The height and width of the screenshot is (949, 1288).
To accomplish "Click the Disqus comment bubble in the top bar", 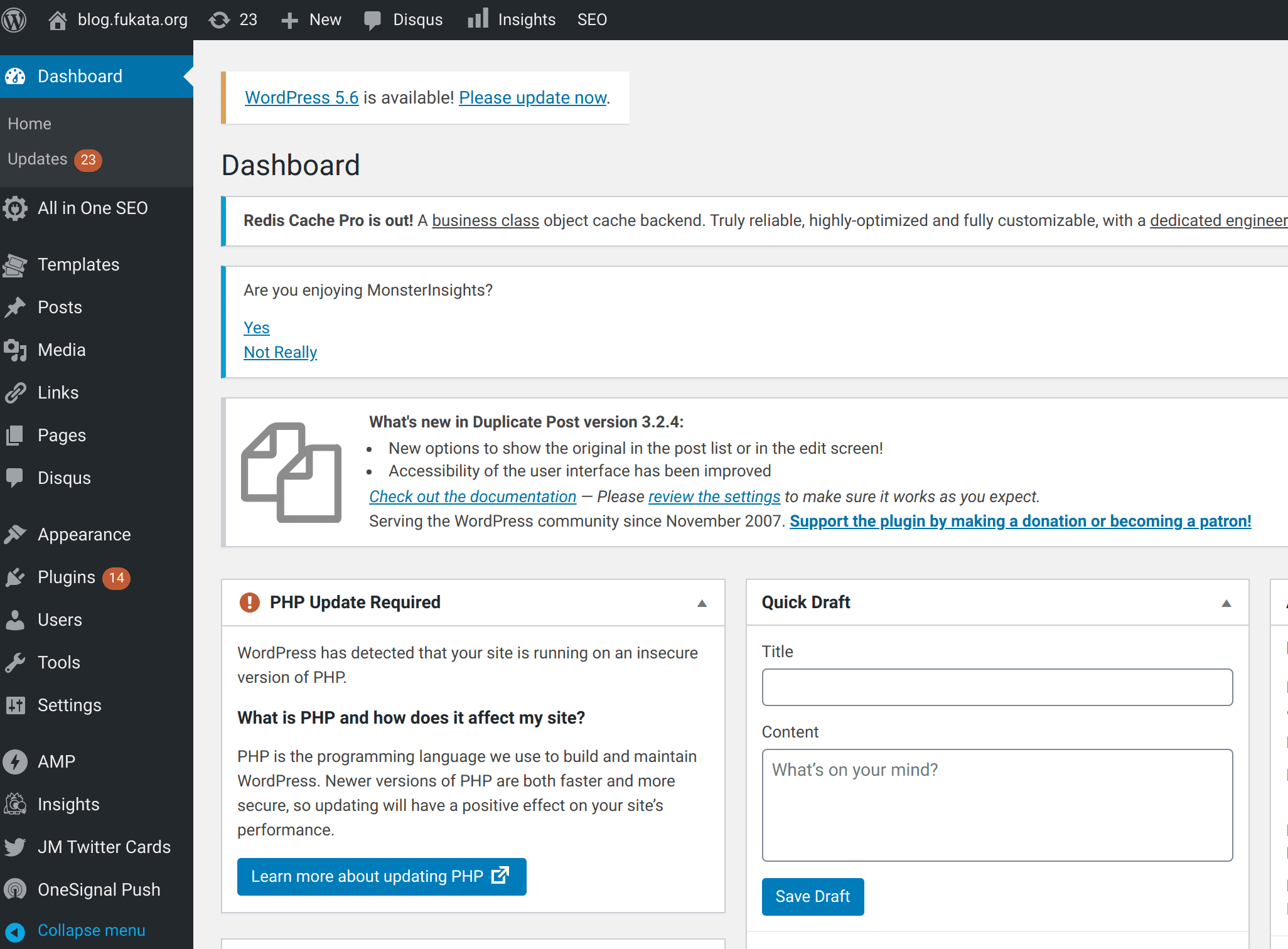I will [372, 20].
